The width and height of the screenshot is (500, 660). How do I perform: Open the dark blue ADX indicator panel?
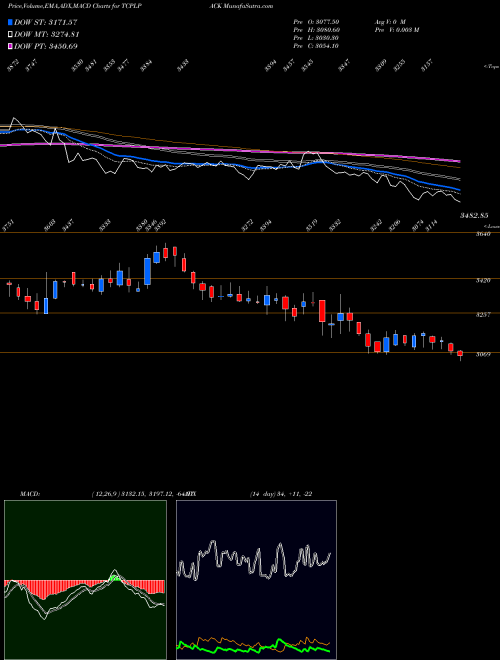256,580
